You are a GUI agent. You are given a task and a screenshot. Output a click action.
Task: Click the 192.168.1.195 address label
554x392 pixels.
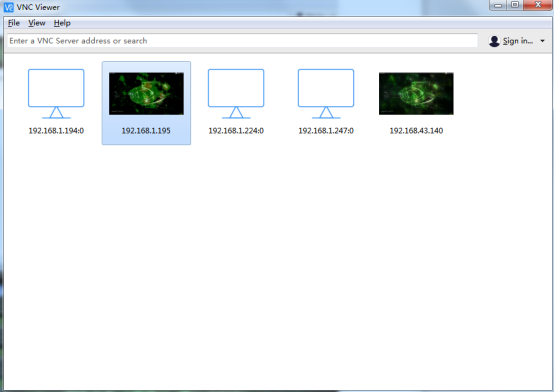146,131
